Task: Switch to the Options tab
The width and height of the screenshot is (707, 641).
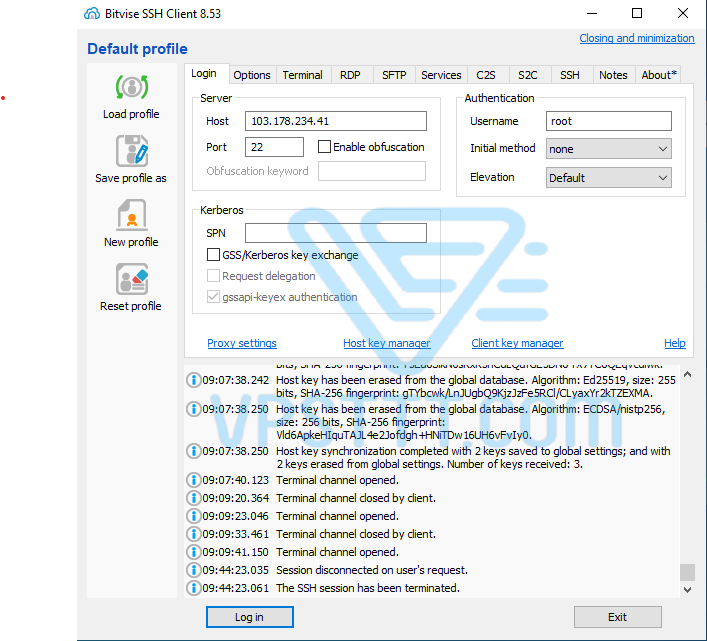Action: pos(252,75)
